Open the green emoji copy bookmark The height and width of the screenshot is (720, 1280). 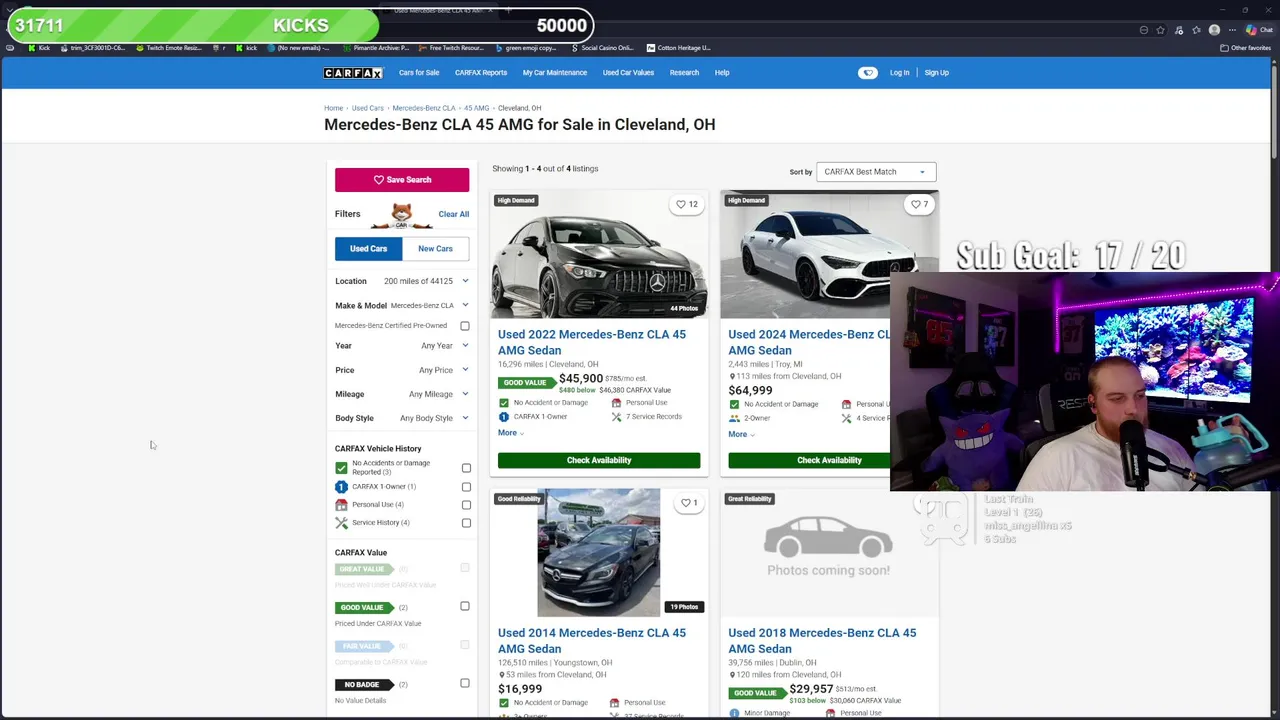525,48
